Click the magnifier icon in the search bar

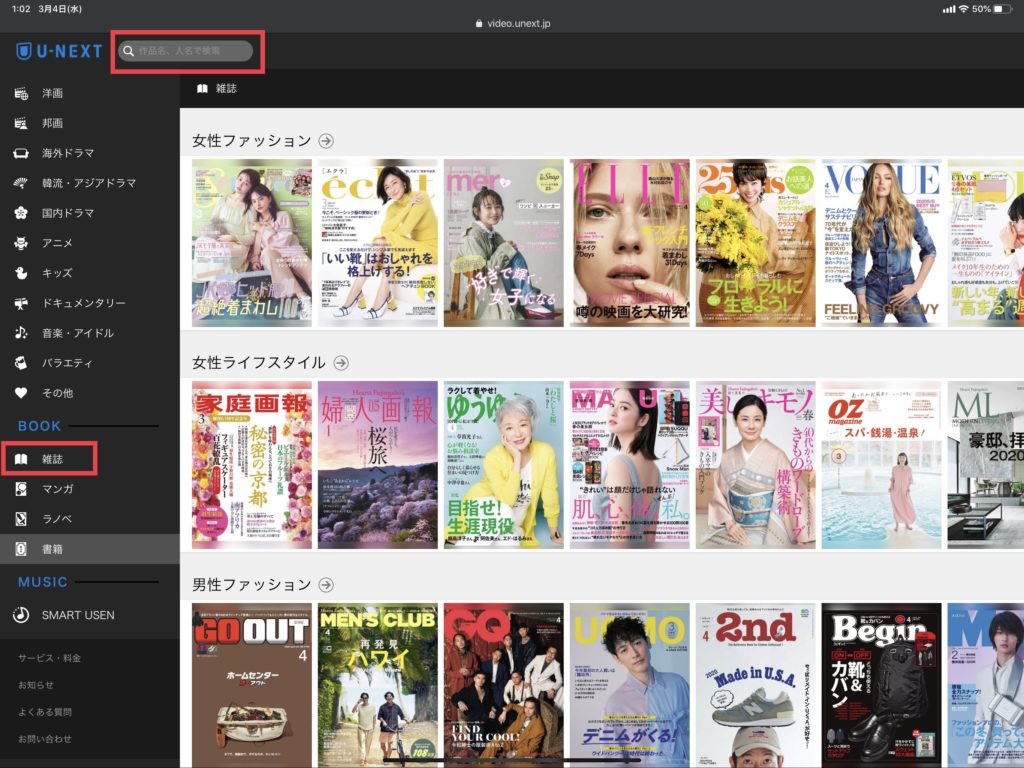(x=129, y=51)
